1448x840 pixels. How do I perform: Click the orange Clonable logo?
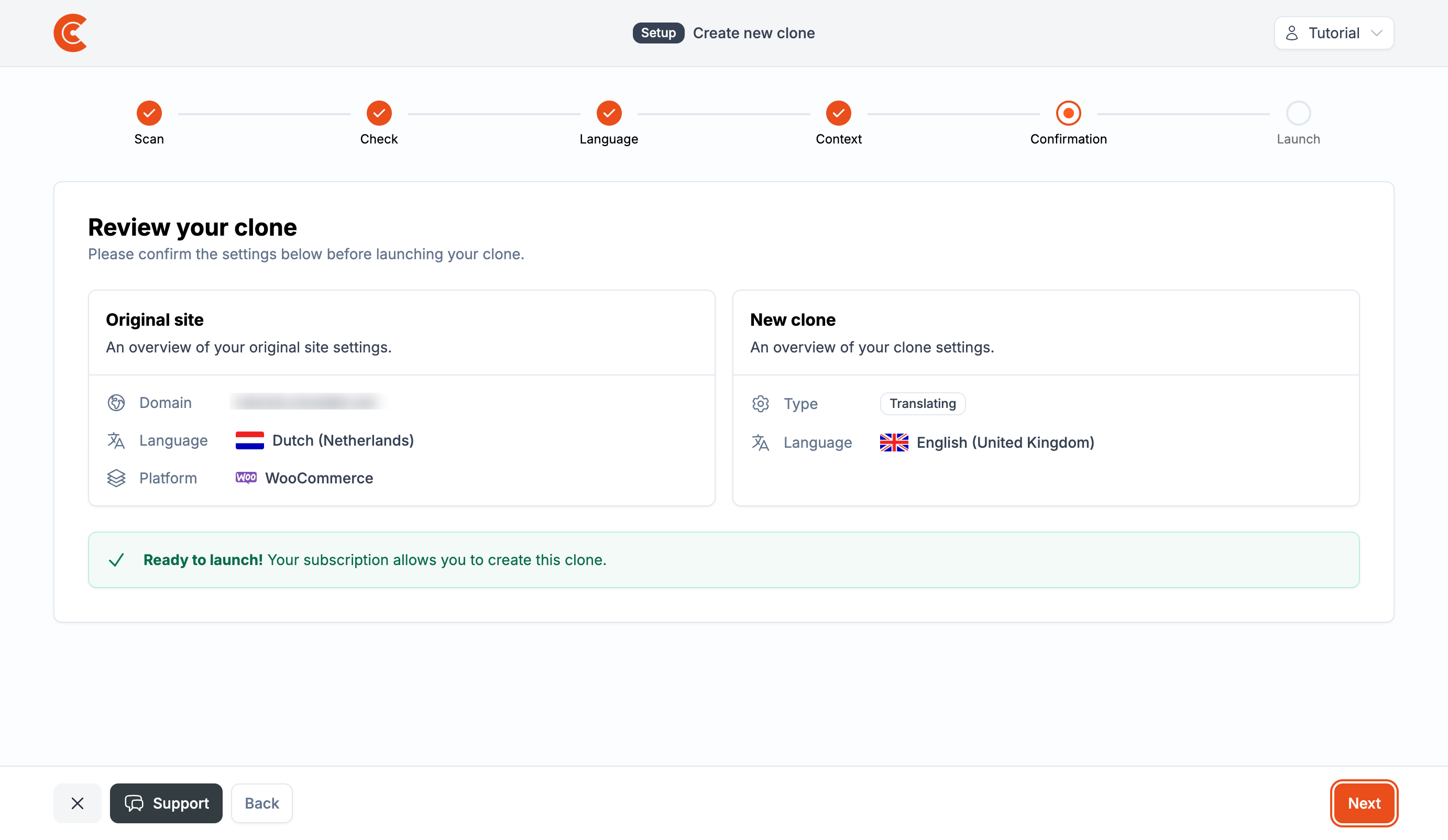click(70, 33)
